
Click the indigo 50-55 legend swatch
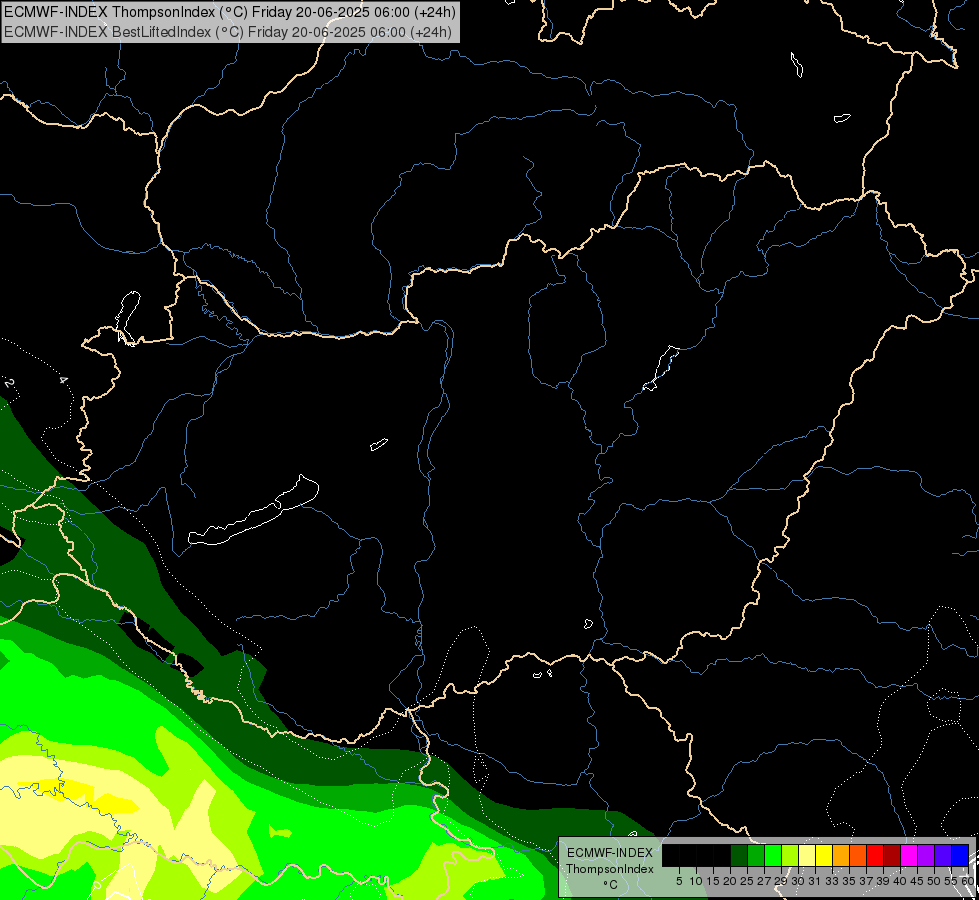click(x=943, y=855)
